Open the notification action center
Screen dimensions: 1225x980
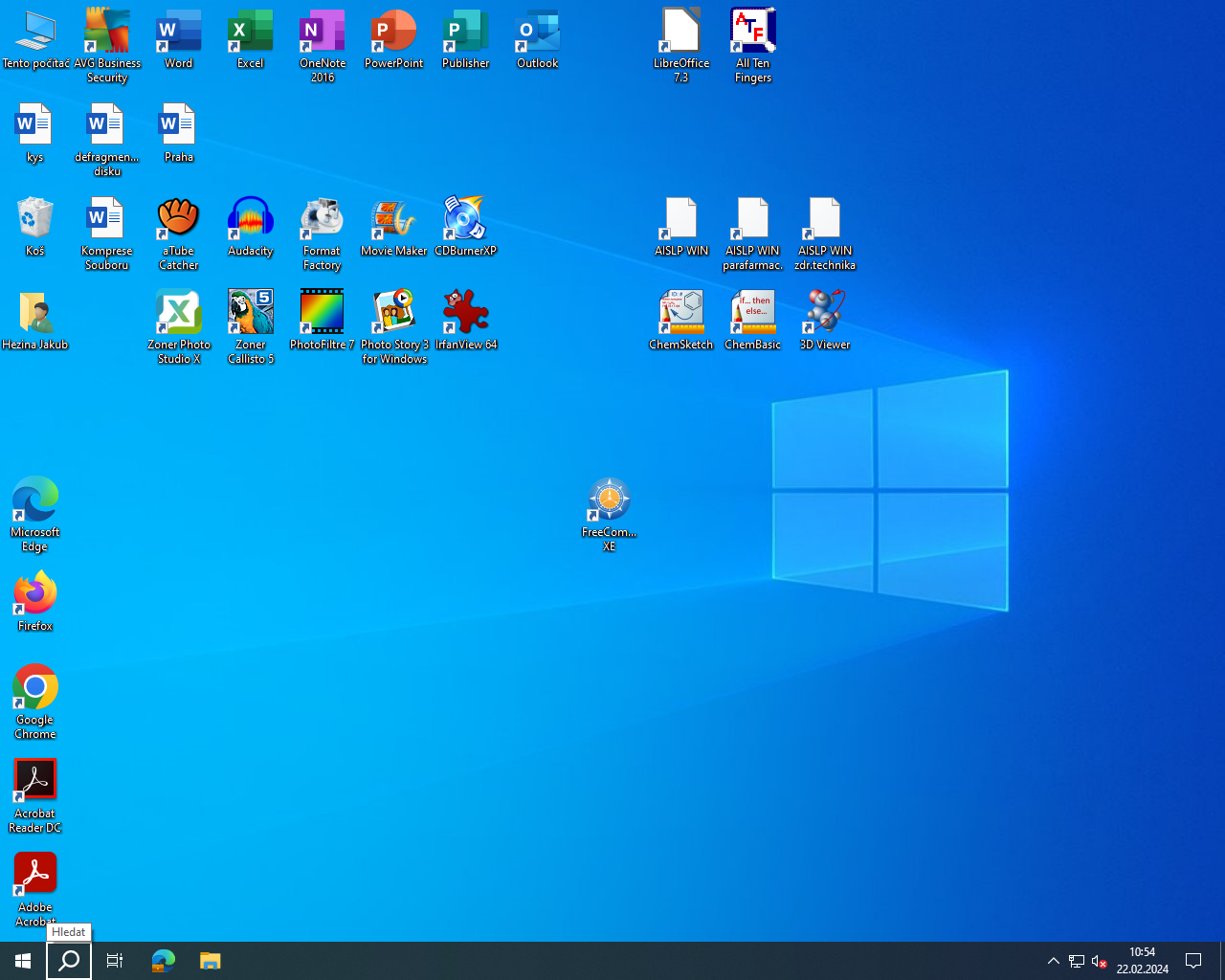pos(1193,961)
